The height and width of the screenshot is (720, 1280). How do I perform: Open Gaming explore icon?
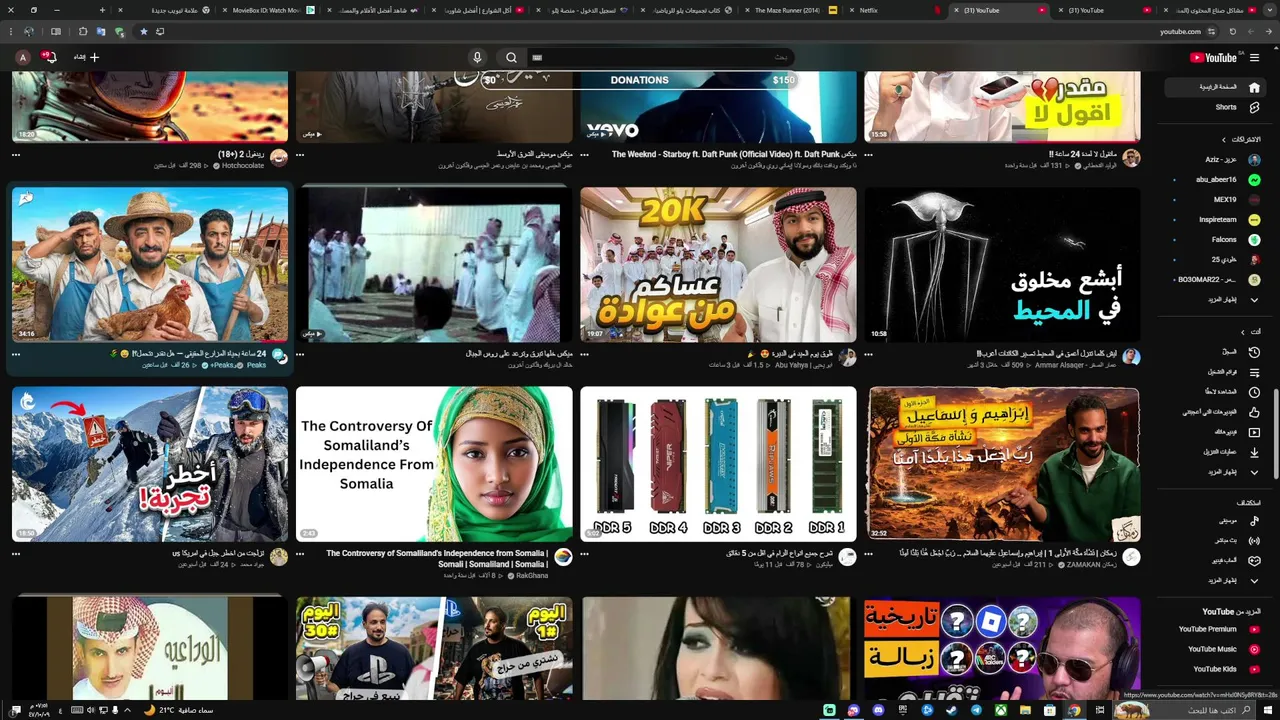[x=1254, y=561]
